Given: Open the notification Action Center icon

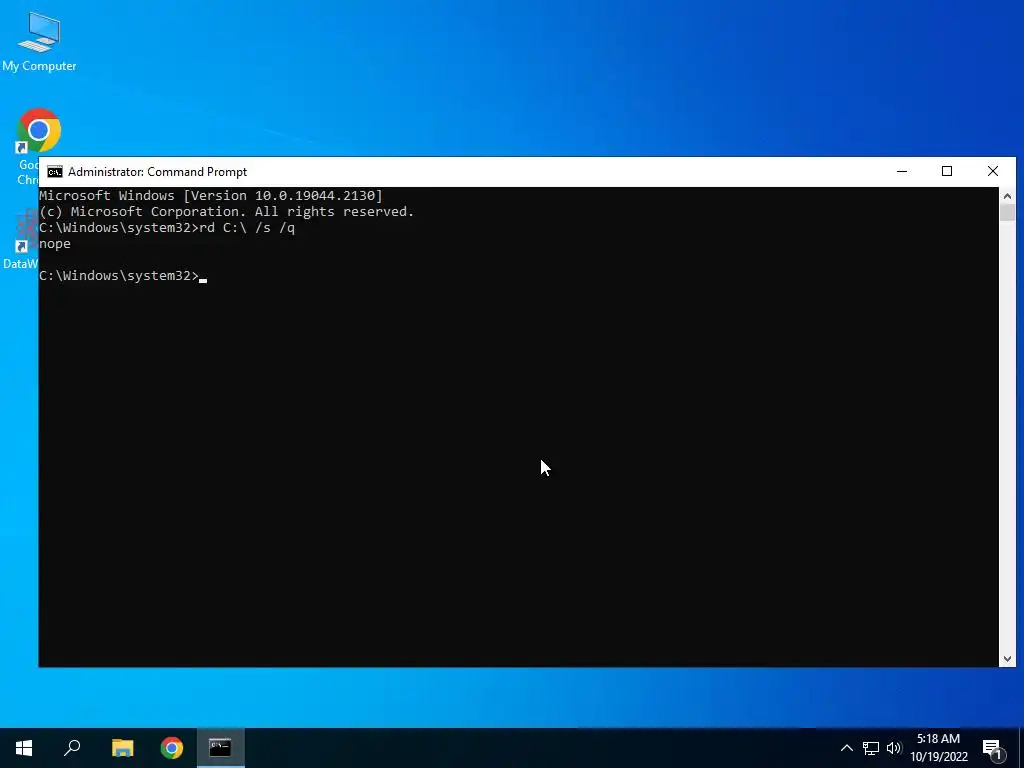Looking at the screenshot, I should [x=992, y=748].
